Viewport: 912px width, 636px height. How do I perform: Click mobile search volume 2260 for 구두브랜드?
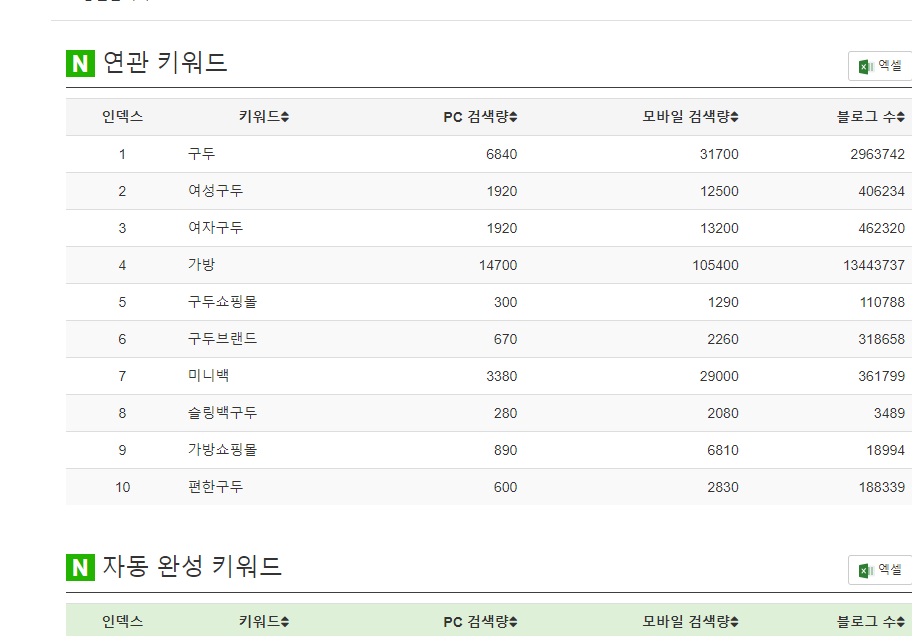723,339
